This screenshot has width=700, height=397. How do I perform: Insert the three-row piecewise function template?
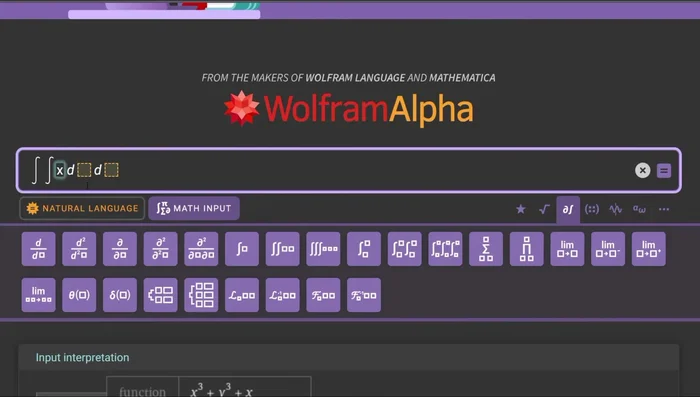coord(201,295)
